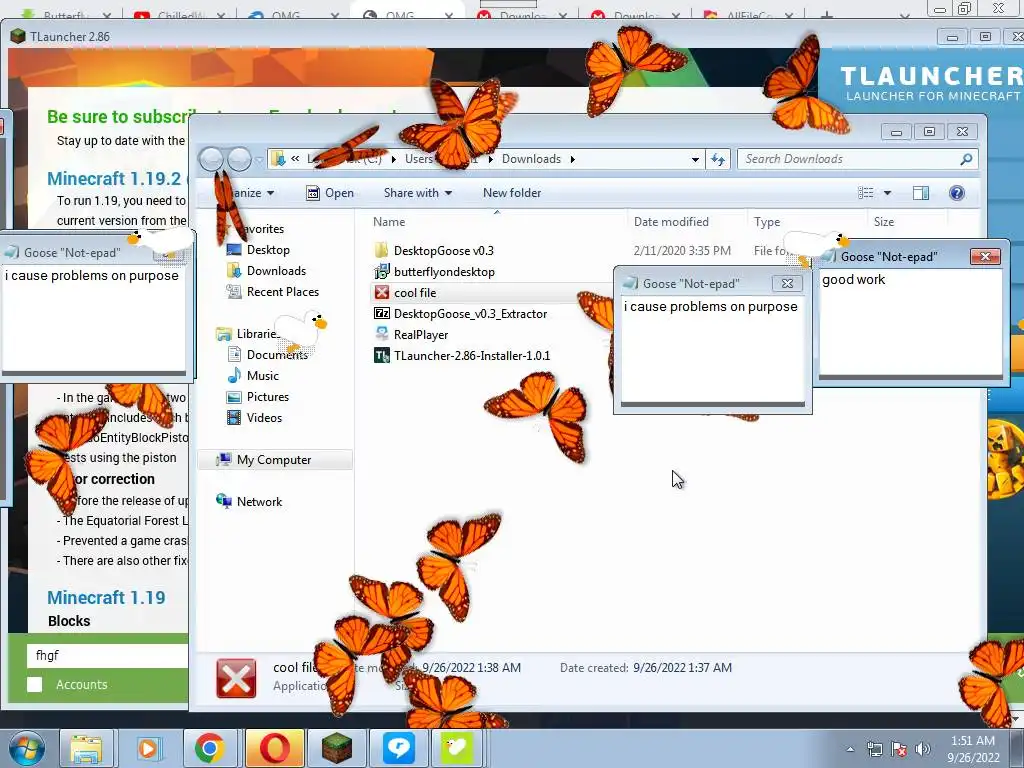Click the i cause problems text in left Goose note
Screen dimensions: 1024x768
point(91,276)
